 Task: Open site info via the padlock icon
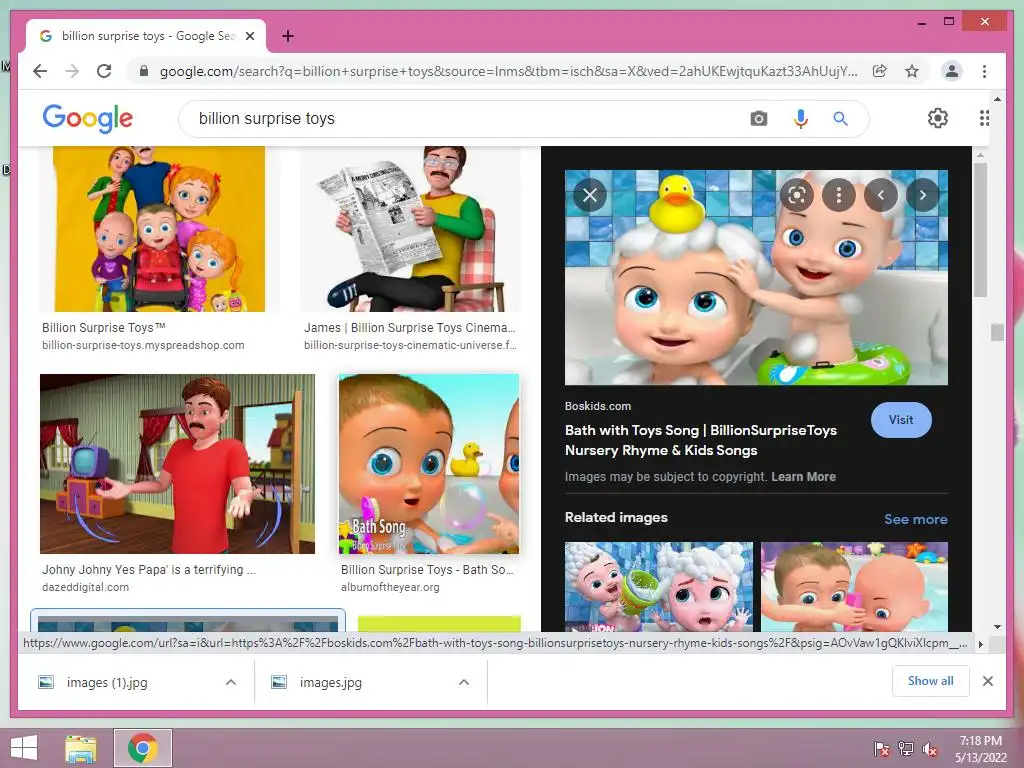coord(144,71)
